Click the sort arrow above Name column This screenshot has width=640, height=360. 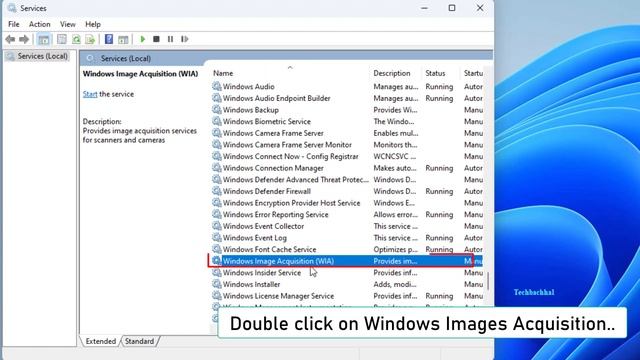(x=290, y=67)
